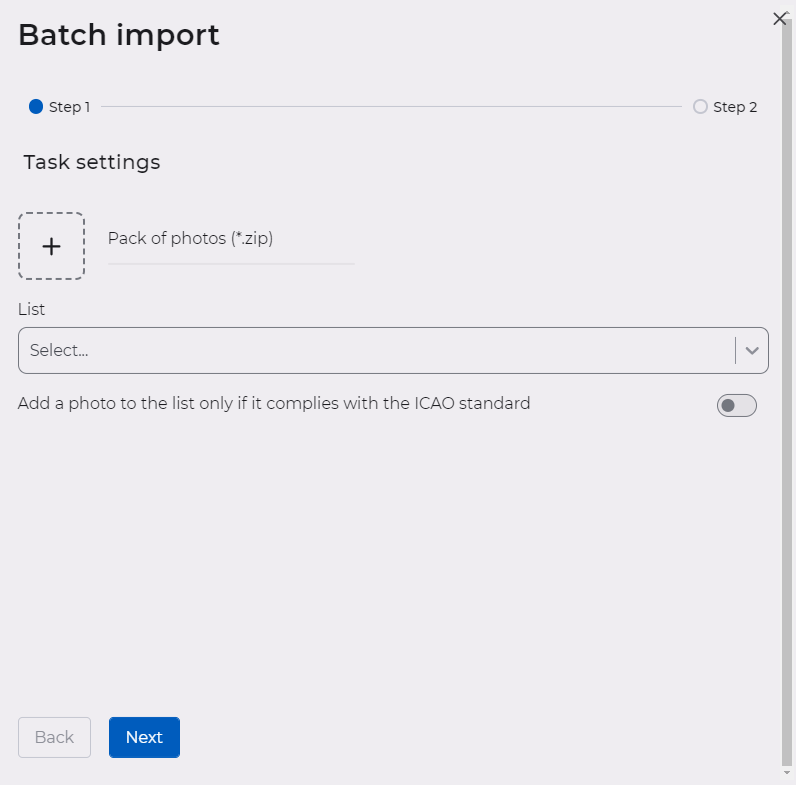The height and width of the screenshot is (785, 796).
Task: Click the plus icon to add zip file
Action: [51, 246]
